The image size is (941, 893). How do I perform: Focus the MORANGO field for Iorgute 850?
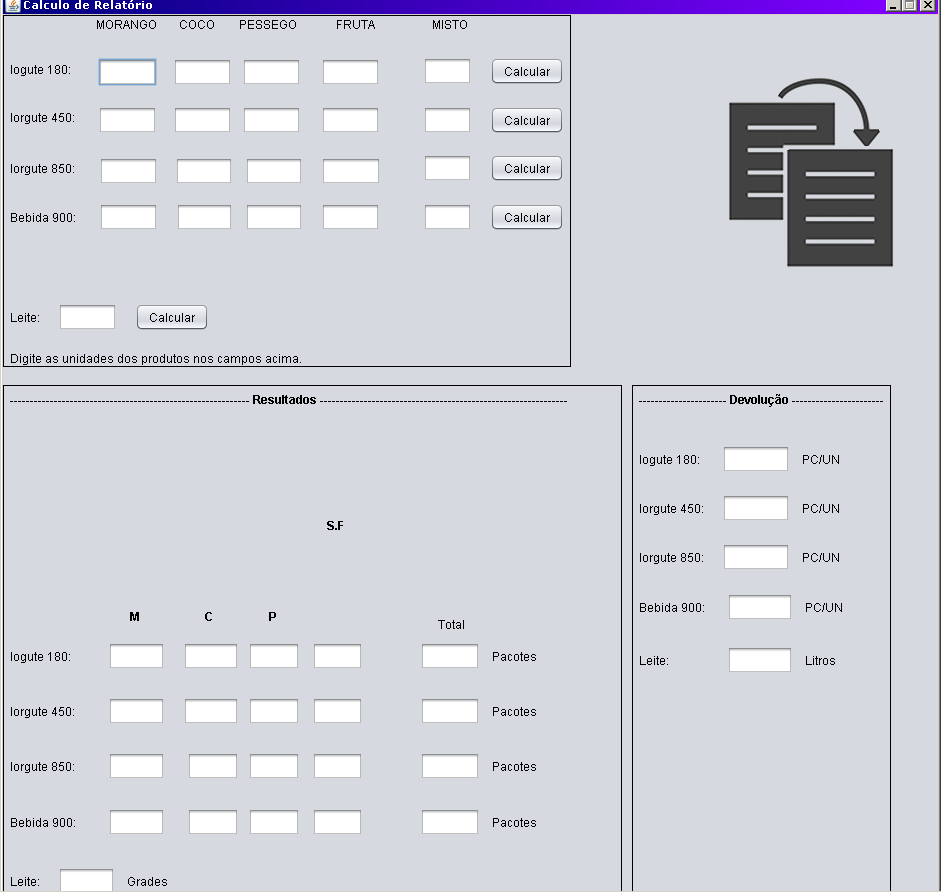[128, 171]
